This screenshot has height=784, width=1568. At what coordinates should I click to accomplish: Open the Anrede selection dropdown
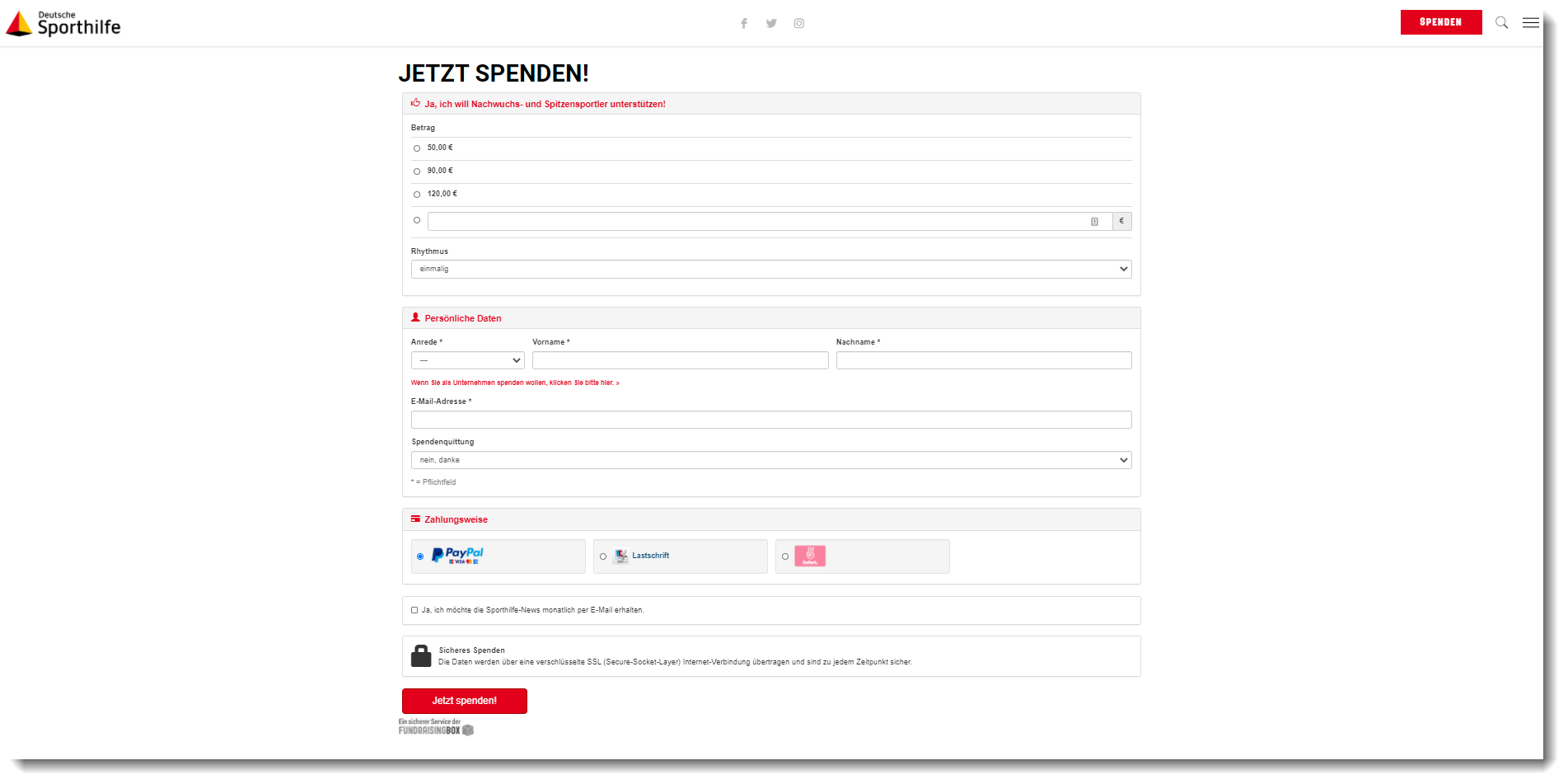pos(467,360)
